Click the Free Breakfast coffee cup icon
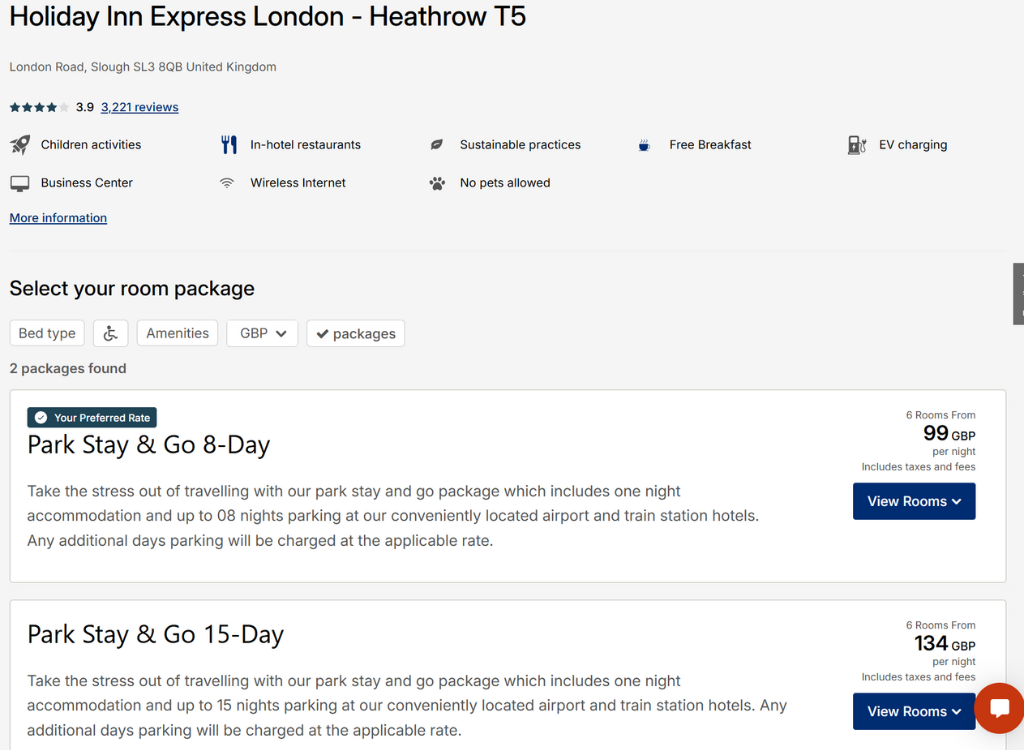This screenshot has height=750, width=1024. (x=645, y=145)
